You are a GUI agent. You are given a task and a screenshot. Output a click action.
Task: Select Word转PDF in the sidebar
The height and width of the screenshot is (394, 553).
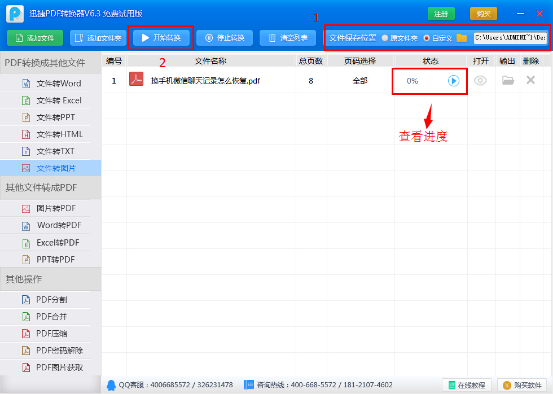[x=50, y=225]
